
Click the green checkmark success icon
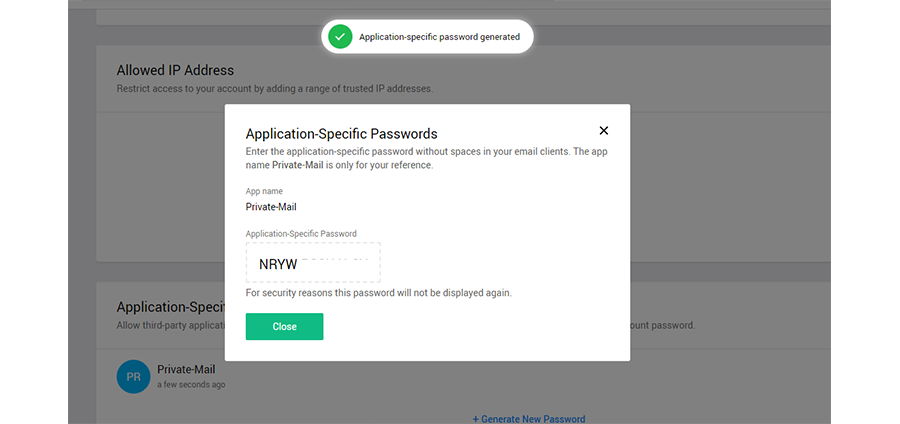340,36
